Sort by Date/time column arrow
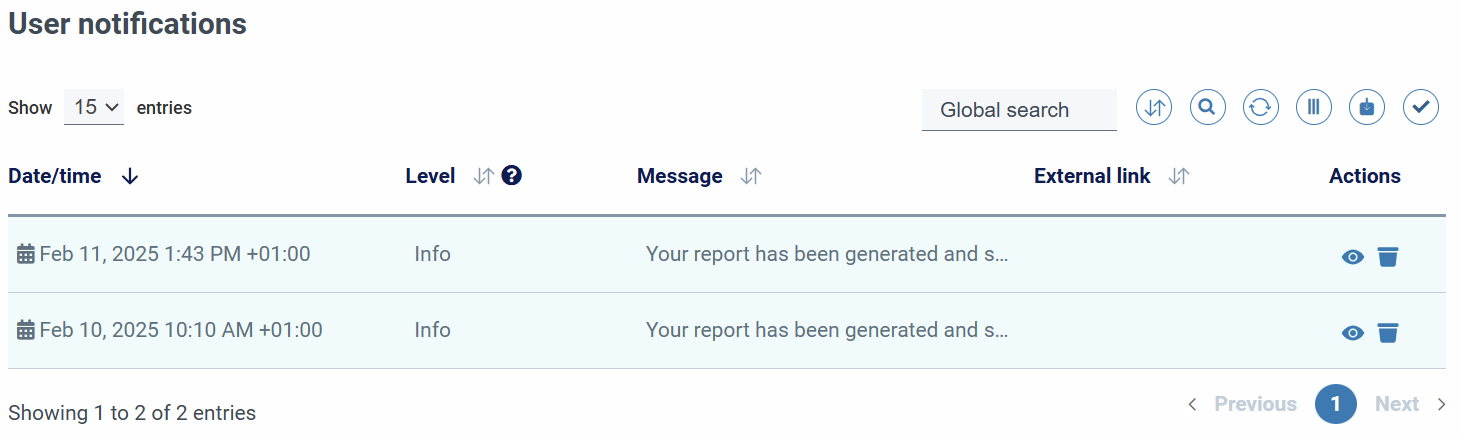This screenshot has width=1460, height=437. (x=129, y=176)
